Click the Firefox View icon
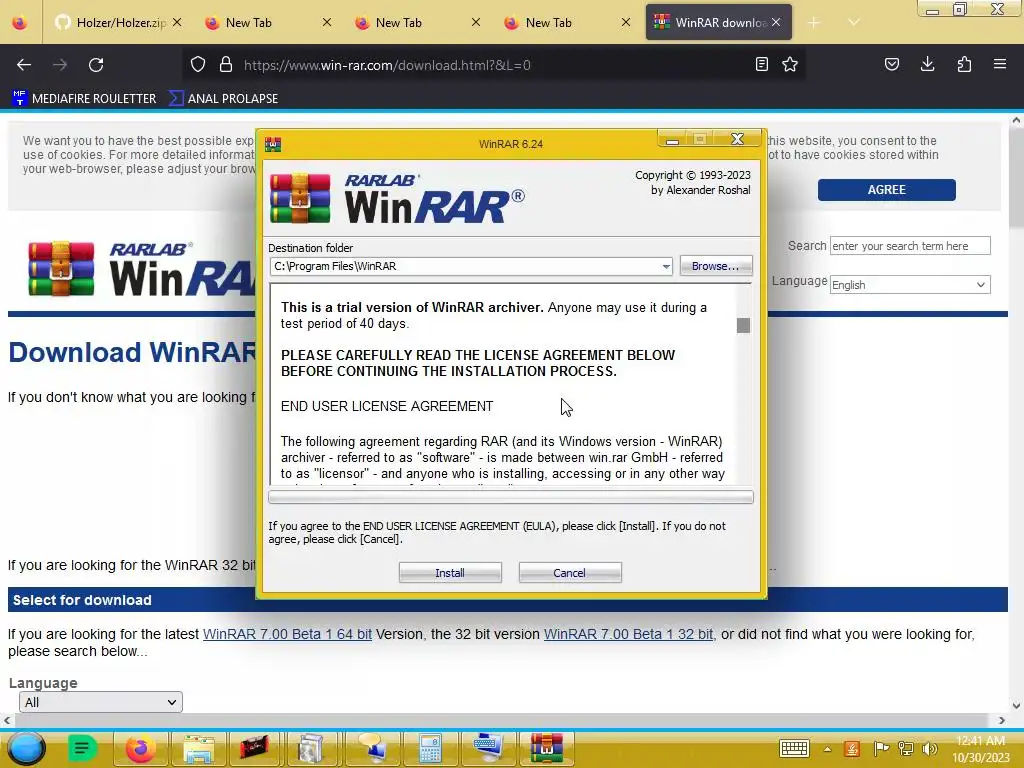This screenshot has height=768, width=1024. coord(20,23)
